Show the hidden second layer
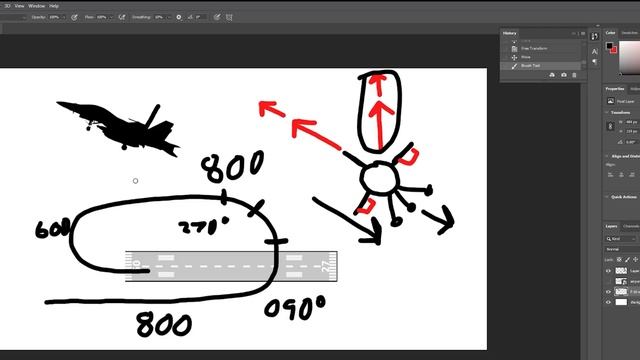640x360 pixels. point(608,281)
